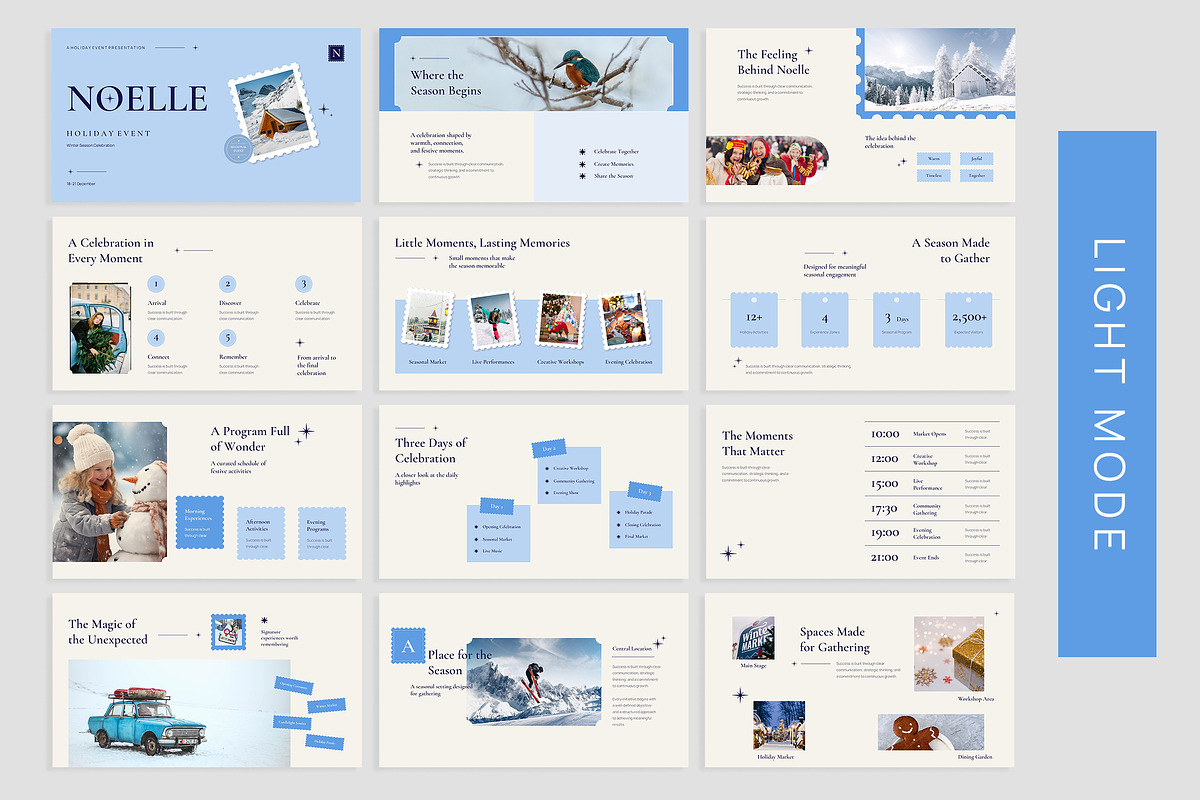Click the Central Location heading
The width and height of the screenshot is (1200, 800).
(x=632, y=649)
